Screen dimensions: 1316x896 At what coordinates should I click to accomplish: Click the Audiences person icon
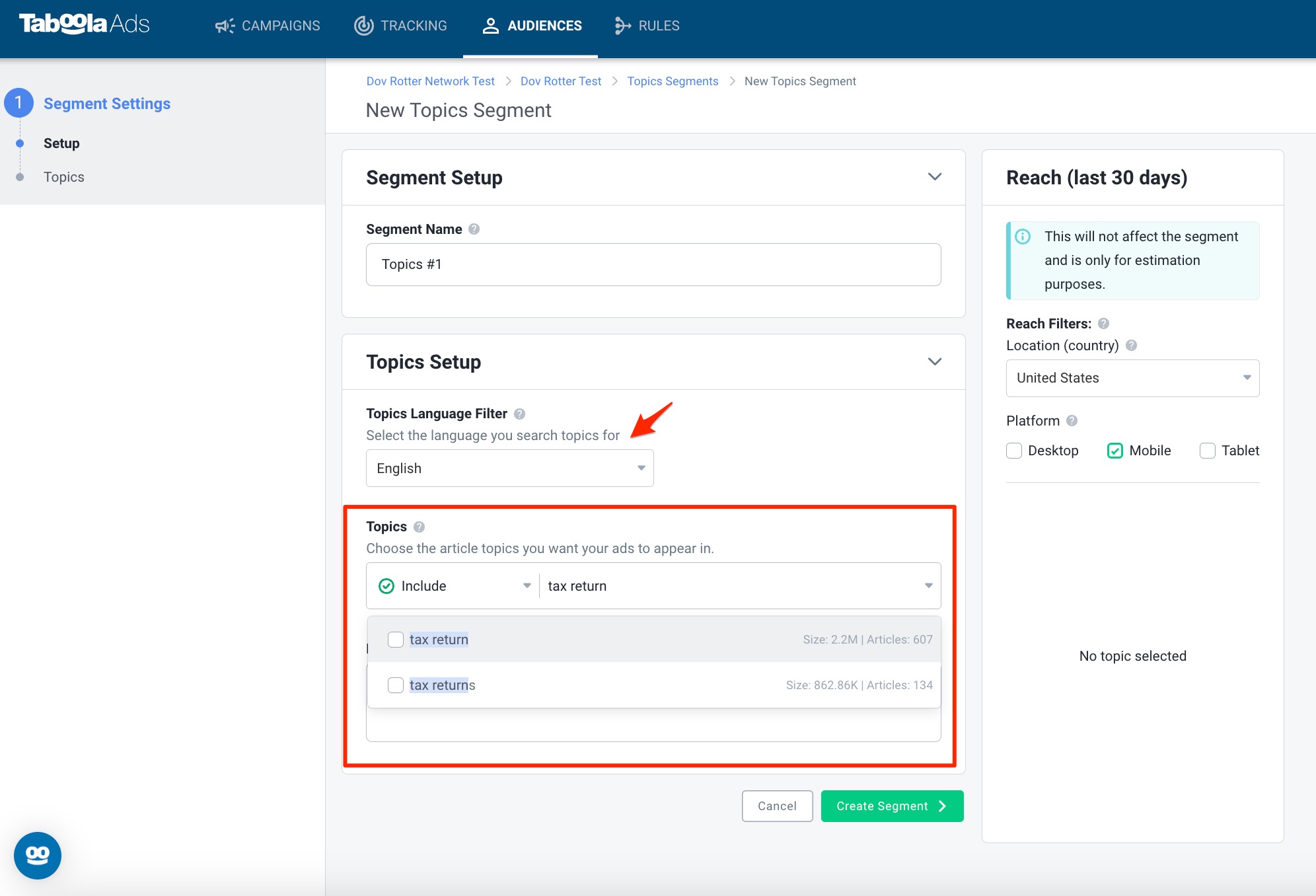[x=490, y=26]
